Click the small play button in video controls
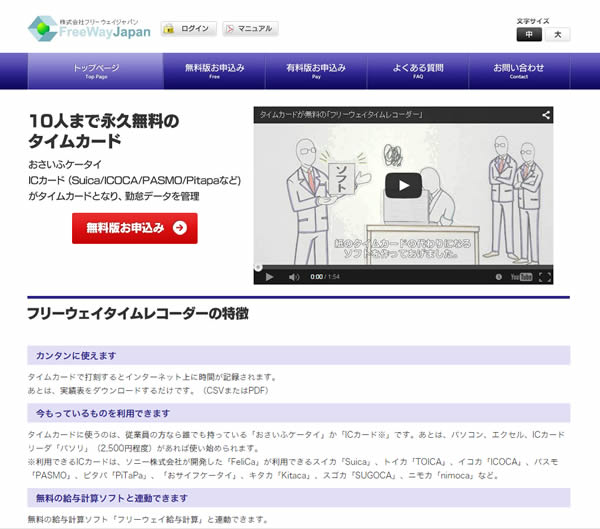This screenshot has width=600, height=529. click(269, 277)
